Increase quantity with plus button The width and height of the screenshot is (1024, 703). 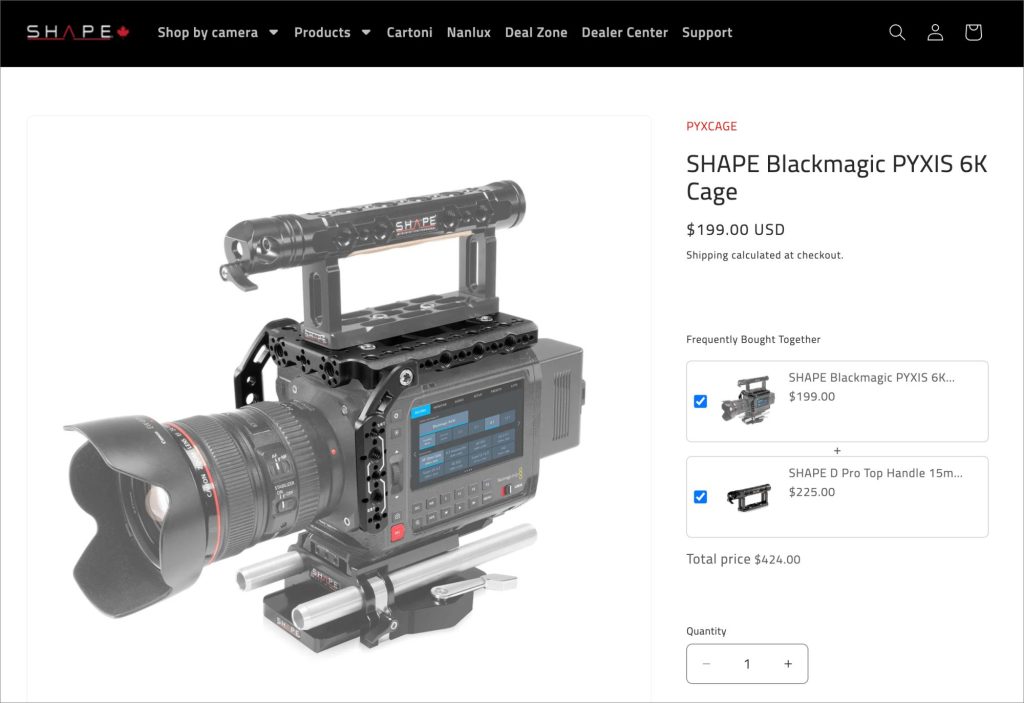(x=788, y=664)
